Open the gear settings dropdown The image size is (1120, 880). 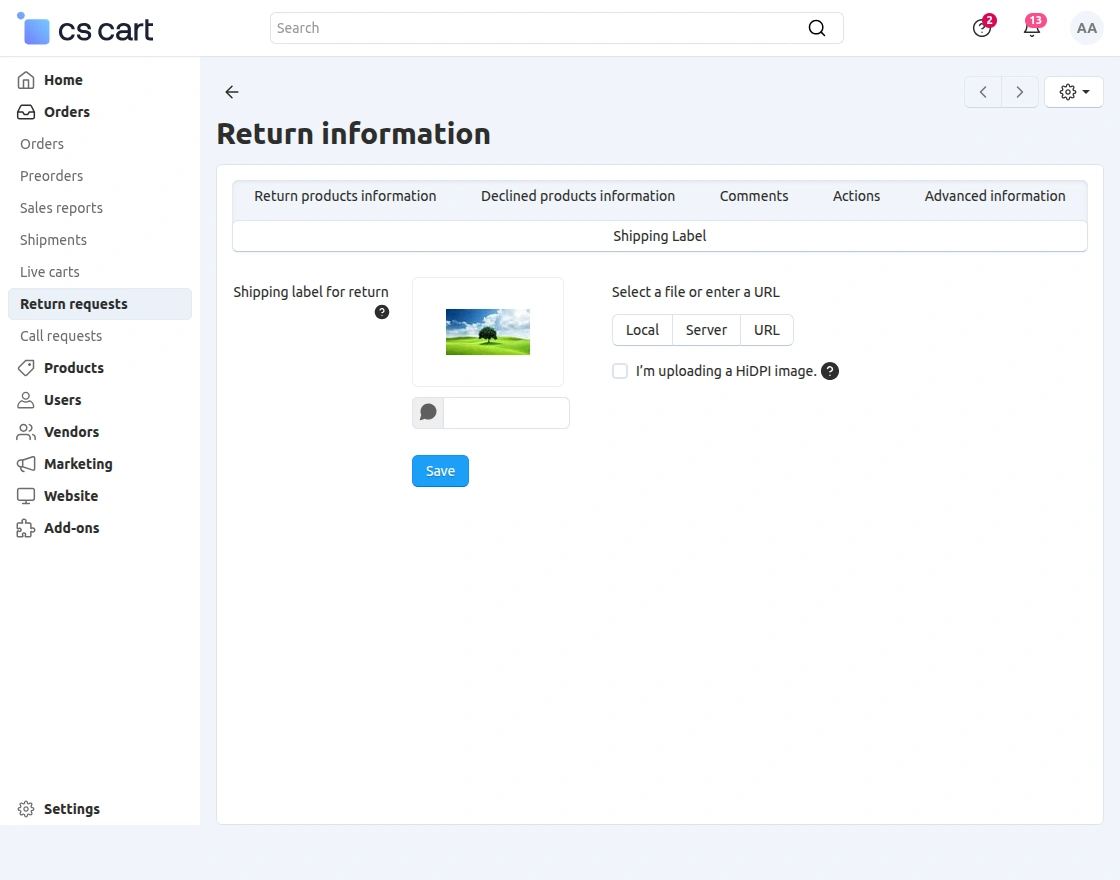click(x=1073, y=92)
